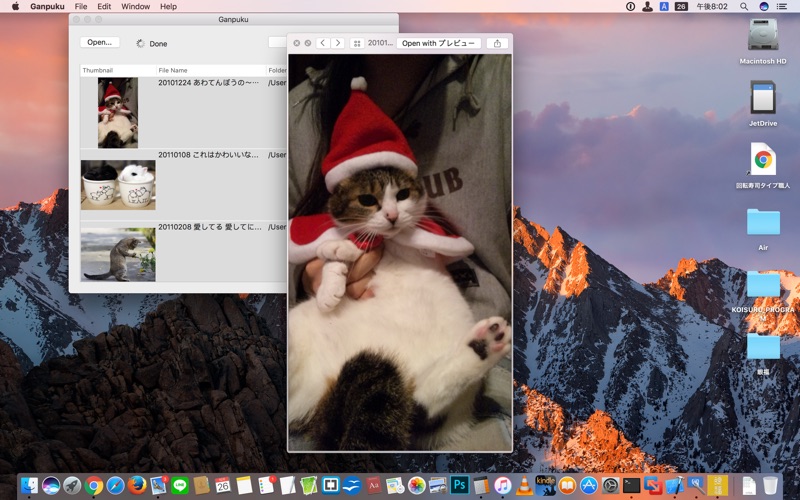Open Firefox from the Dock
Screen dimensions: 800x500
(137, 485)
